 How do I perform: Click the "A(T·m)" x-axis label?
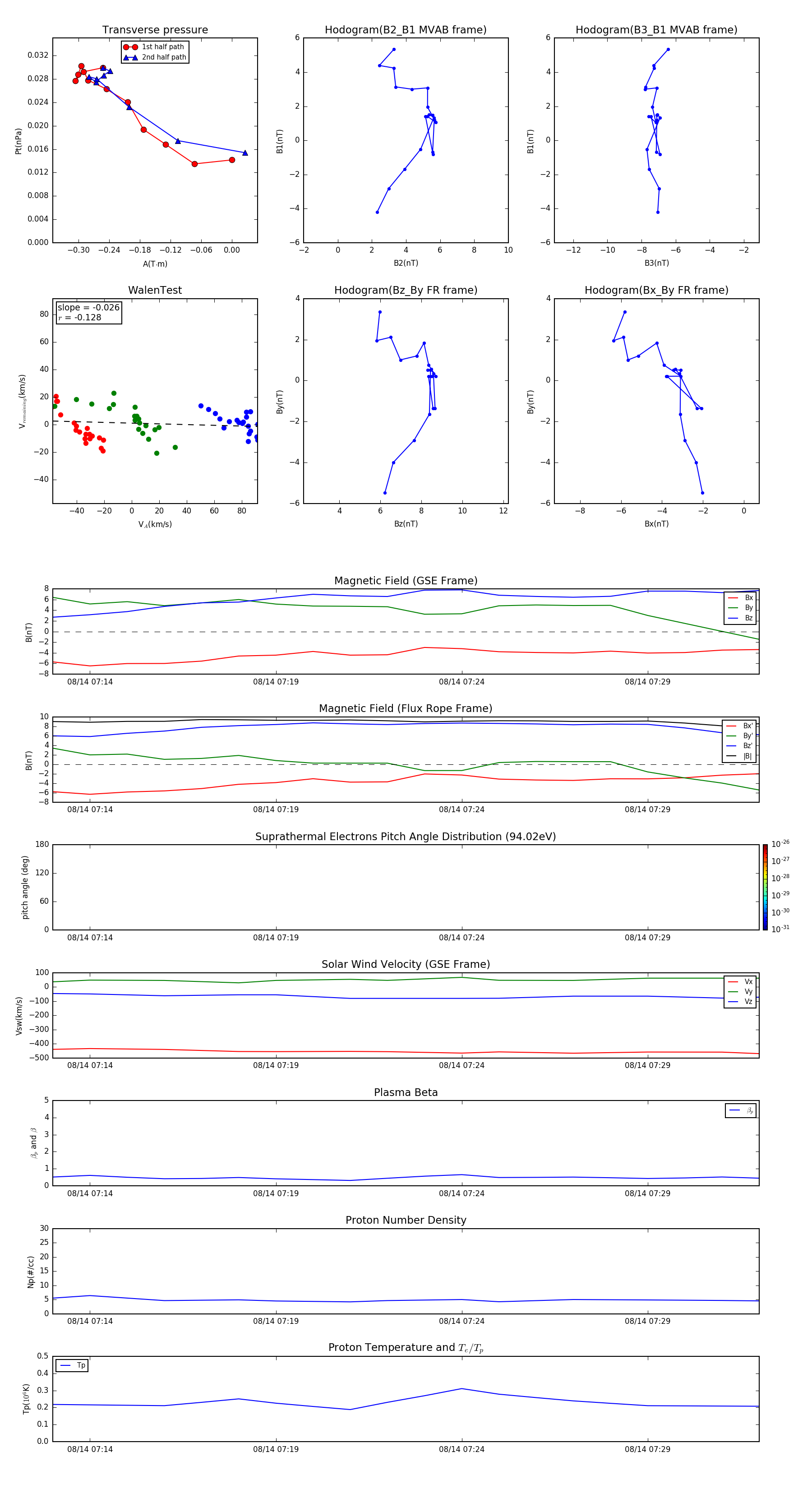tap(155, 264)
